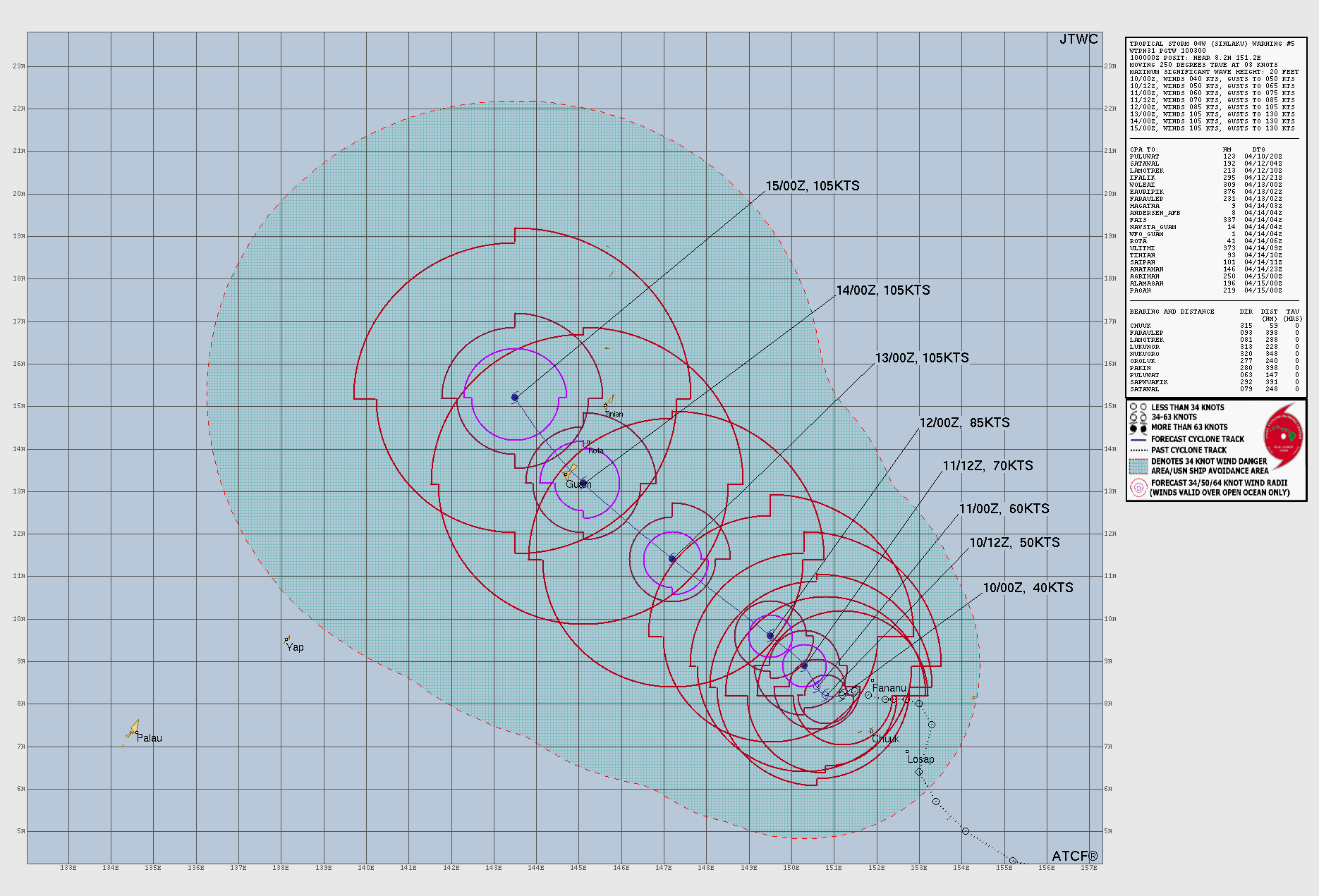The image size is (1319, 896).
Task: Click the past cyclone track dotted legend line
Action: [x=1138, y=450]
